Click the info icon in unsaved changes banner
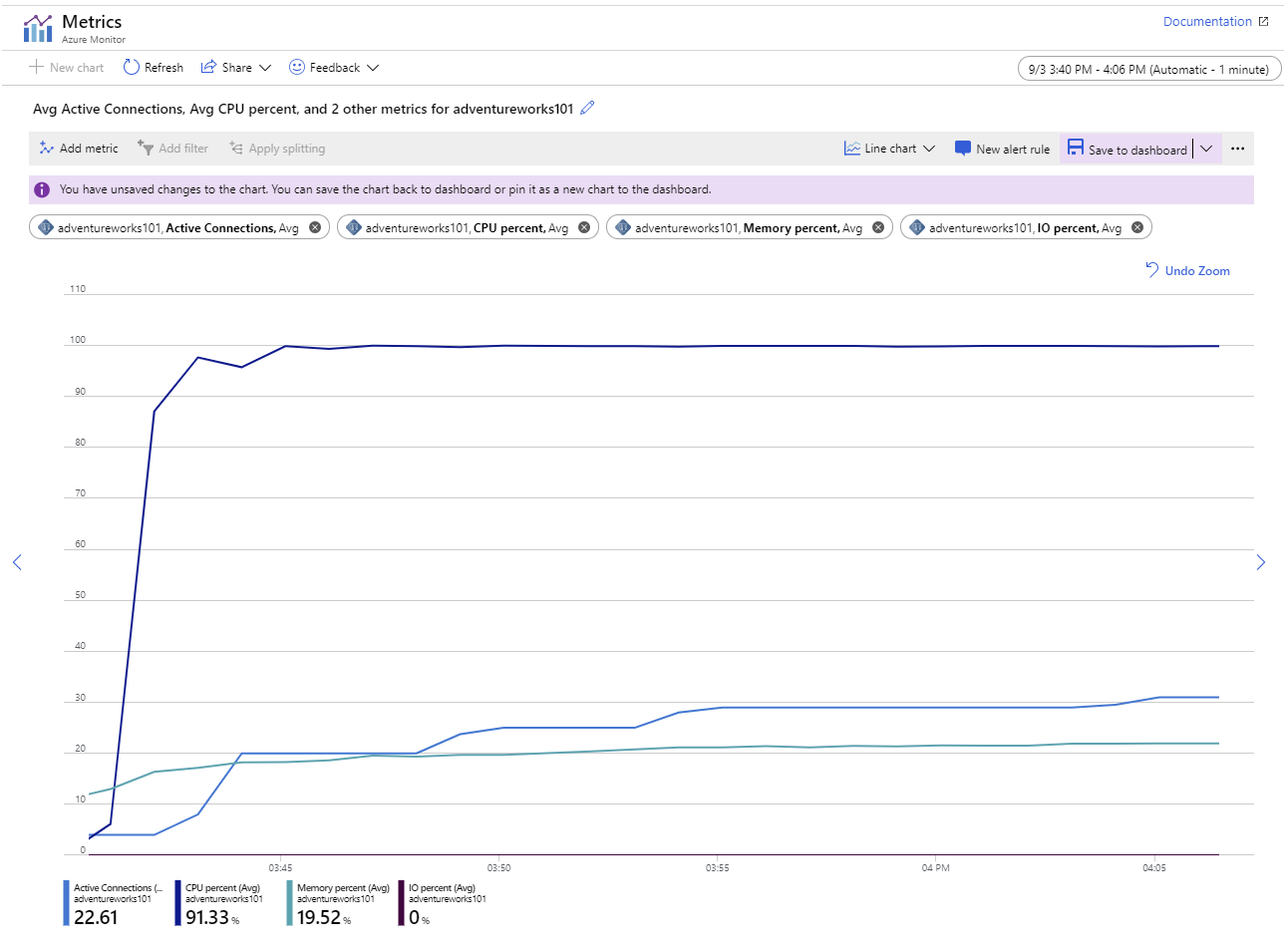Viewport: 1286px width, 952px height. coord(42,189)
